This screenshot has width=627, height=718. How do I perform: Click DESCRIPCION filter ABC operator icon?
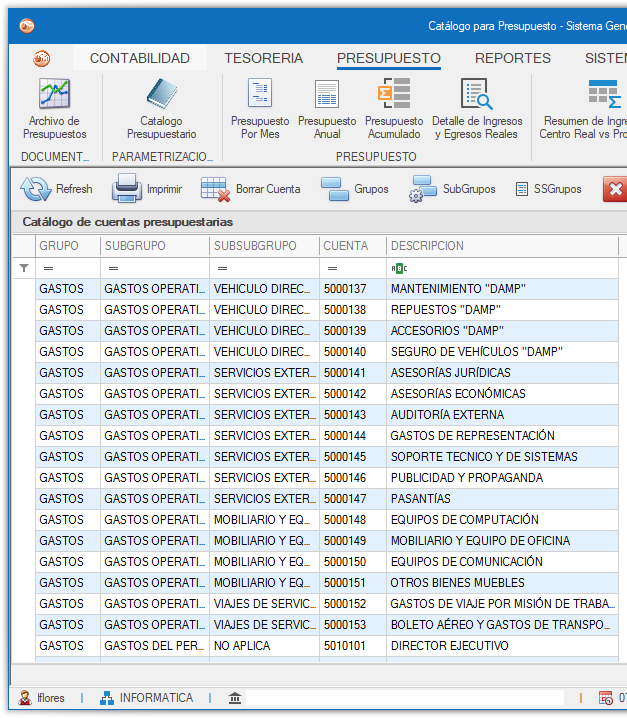click(x=399, y=268)
